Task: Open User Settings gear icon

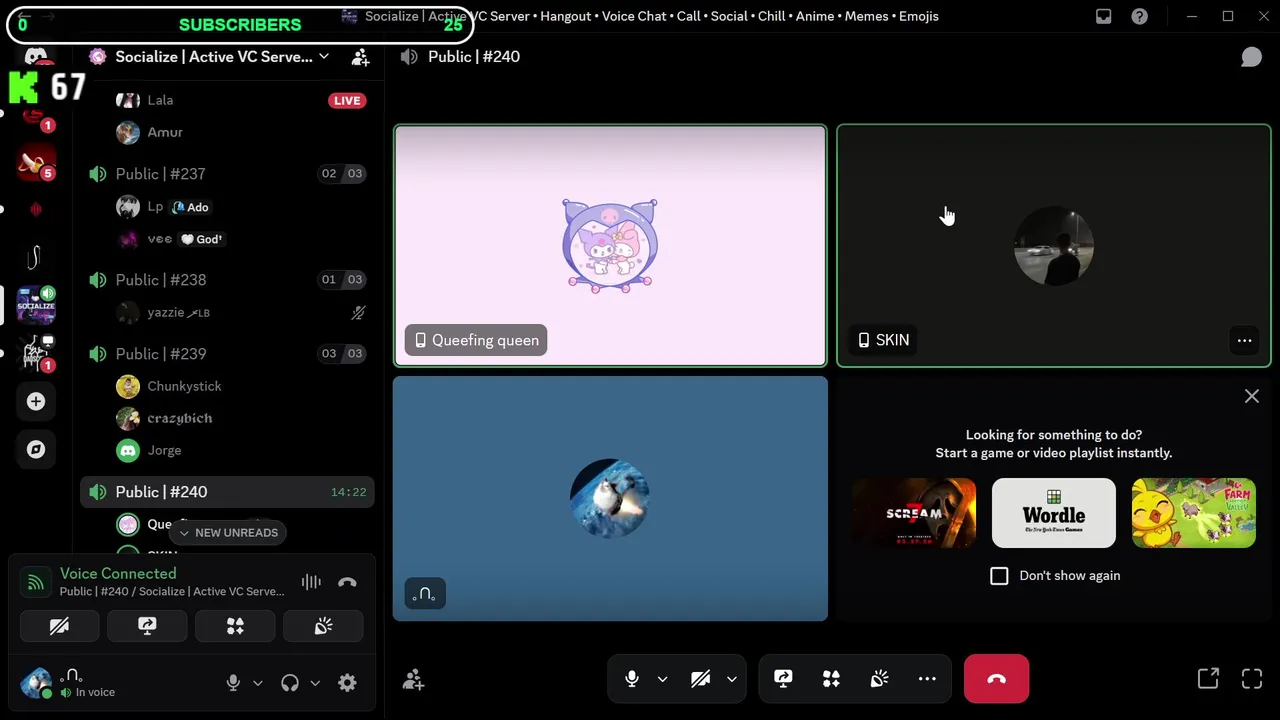Action: point(347,683)
